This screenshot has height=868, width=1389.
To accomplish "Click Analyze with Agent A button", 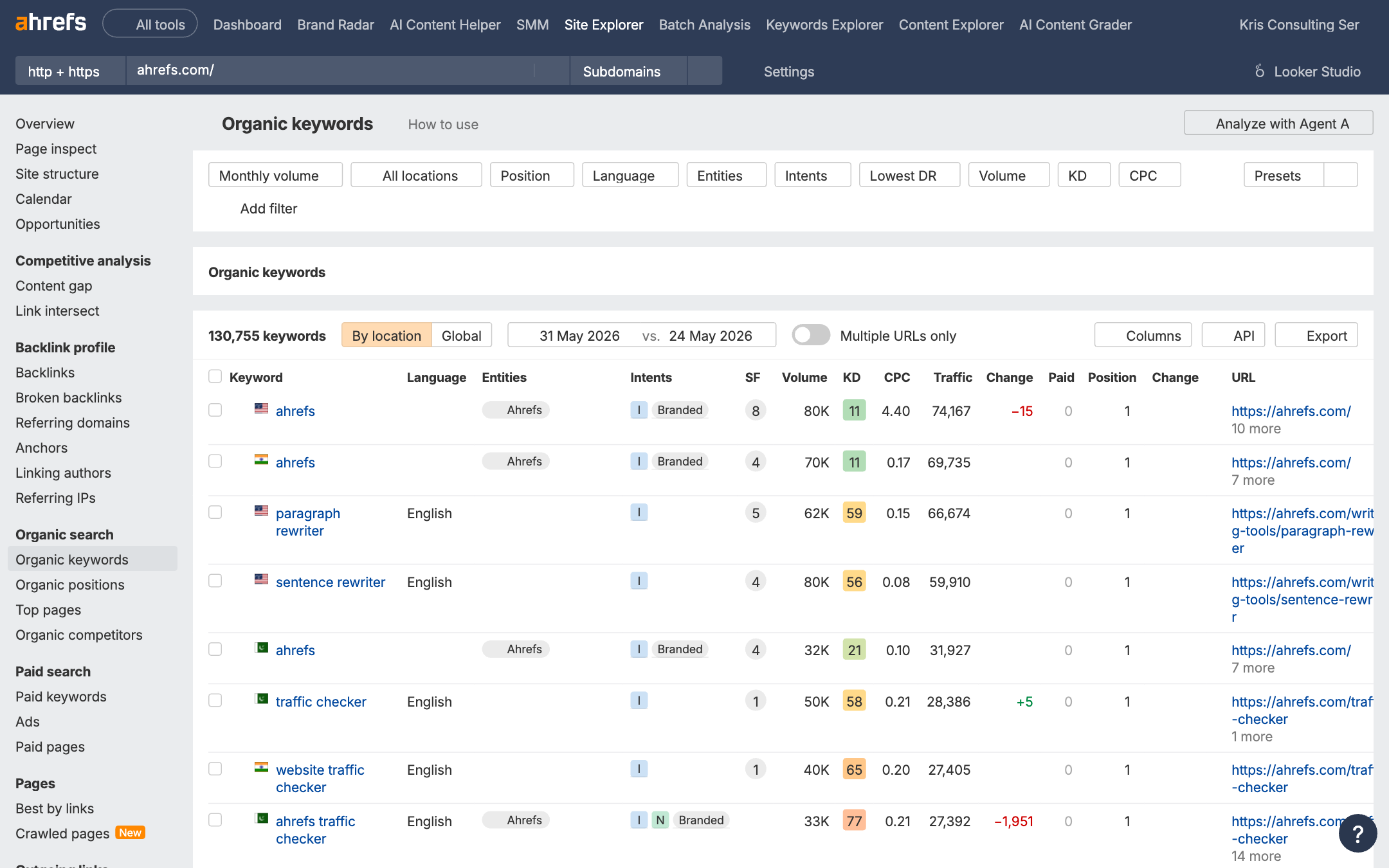I will coord(1278,123).
